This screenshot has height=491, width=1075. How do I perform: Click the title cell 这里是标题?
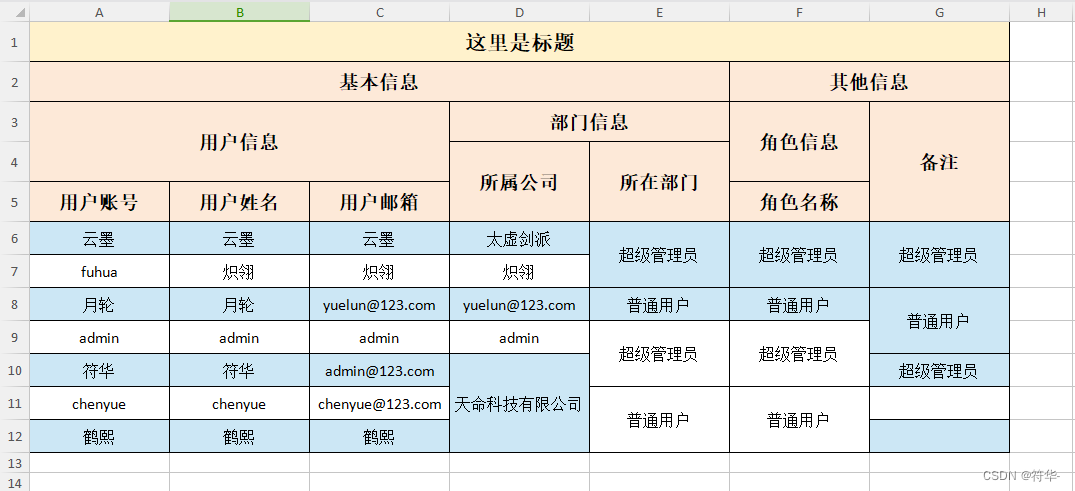click(x=520, y=42)
